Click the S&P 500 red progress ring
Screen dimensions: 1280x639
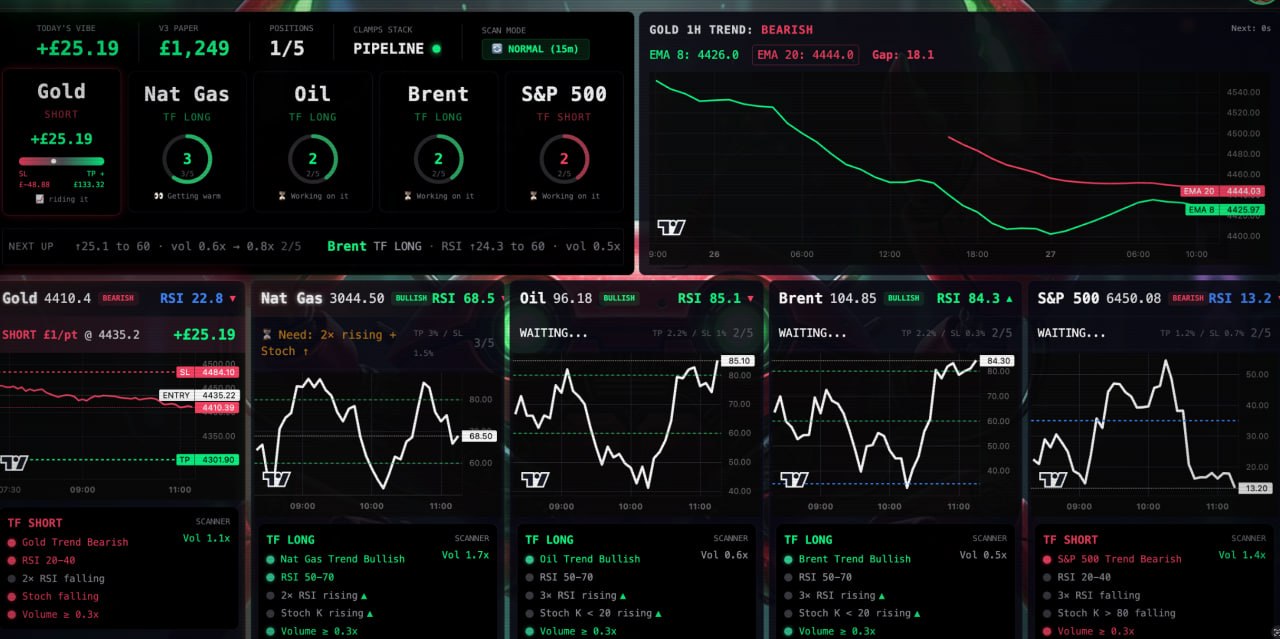[564, 160]
